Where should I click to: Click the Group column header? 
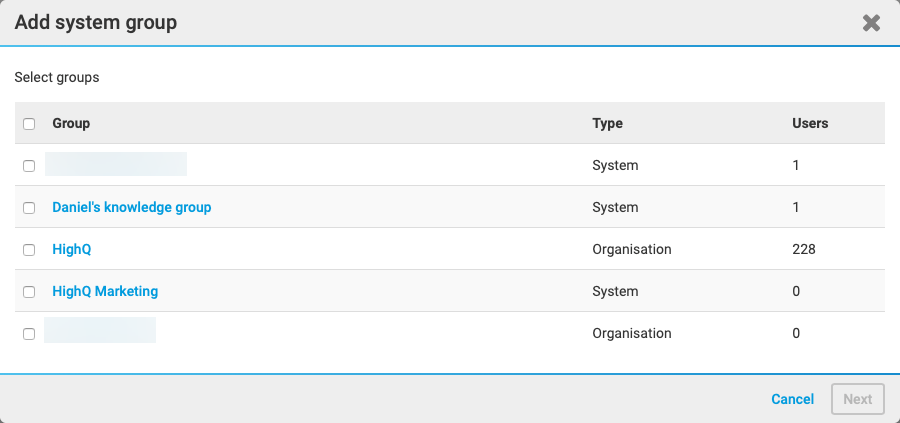(x=71, y=123)
